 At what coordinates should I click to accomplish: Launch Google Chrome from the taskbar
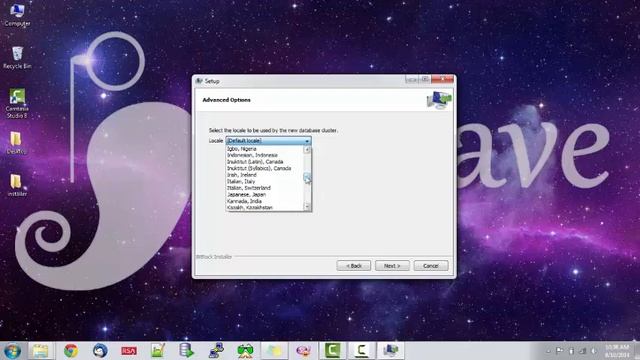click(71, 351)
